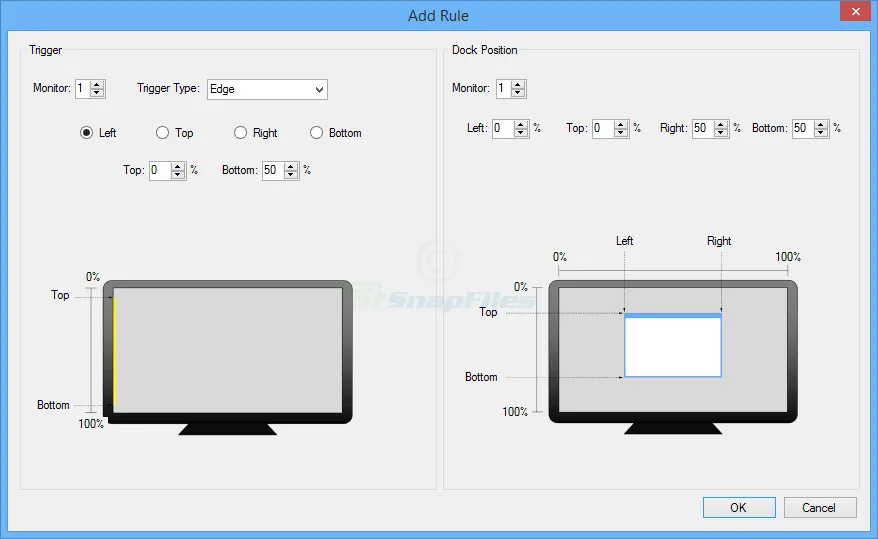Viewport: 878px width, 539px height.
Task: Increase the Dock Left percentage
Action: click(x=521, y=124)
